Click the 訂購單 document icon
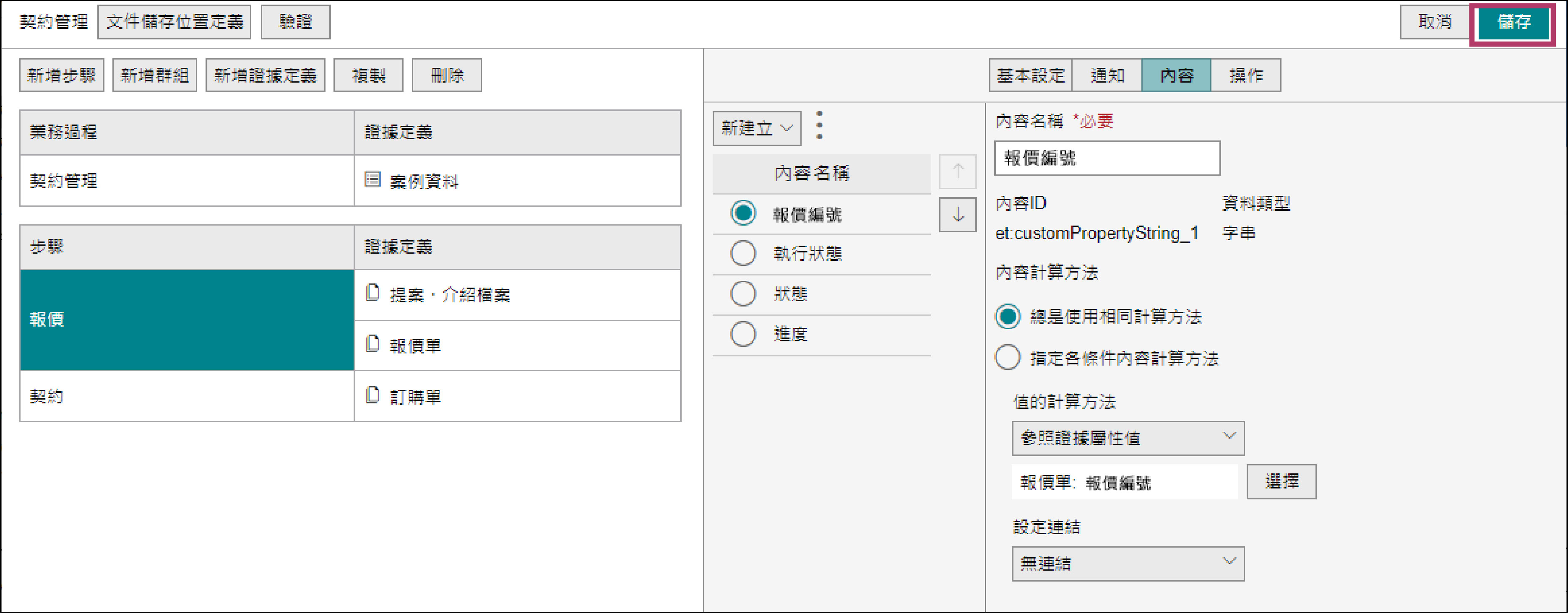 tap(372, 395)
